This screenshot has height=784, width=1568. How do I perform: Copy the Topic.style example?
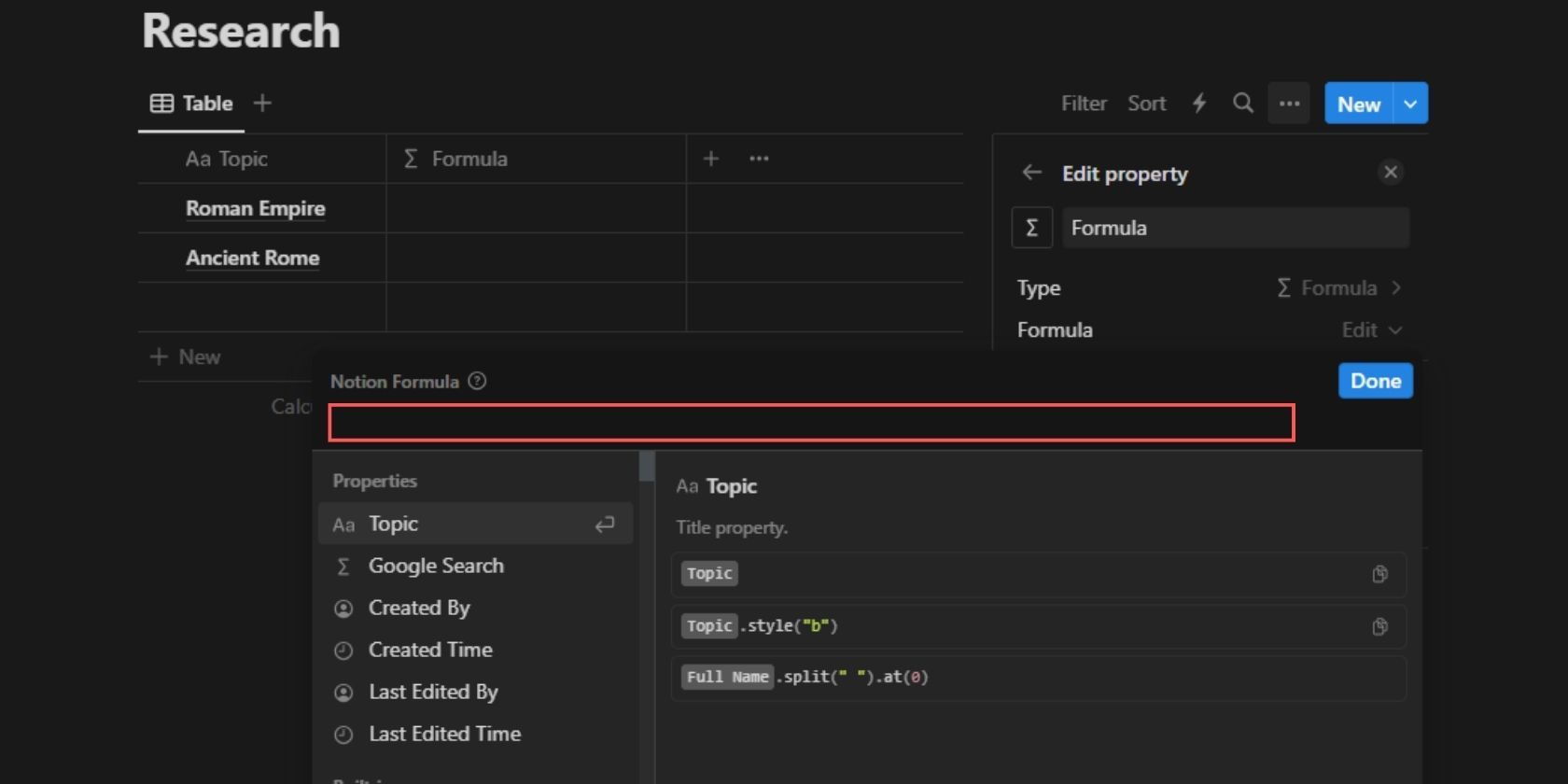point(1379,626)
